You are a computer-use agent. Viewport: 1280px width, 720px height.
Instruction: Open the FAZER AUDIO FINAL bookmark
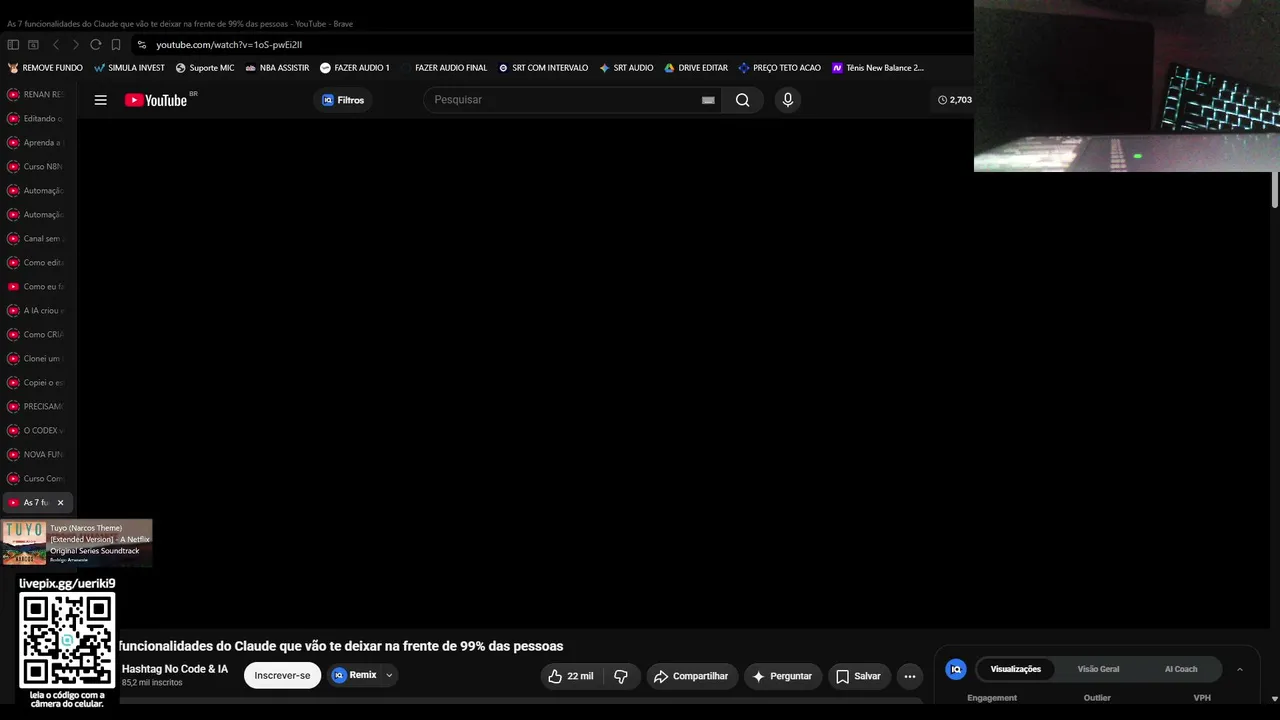pyautogui.click(x=450, y=68)
